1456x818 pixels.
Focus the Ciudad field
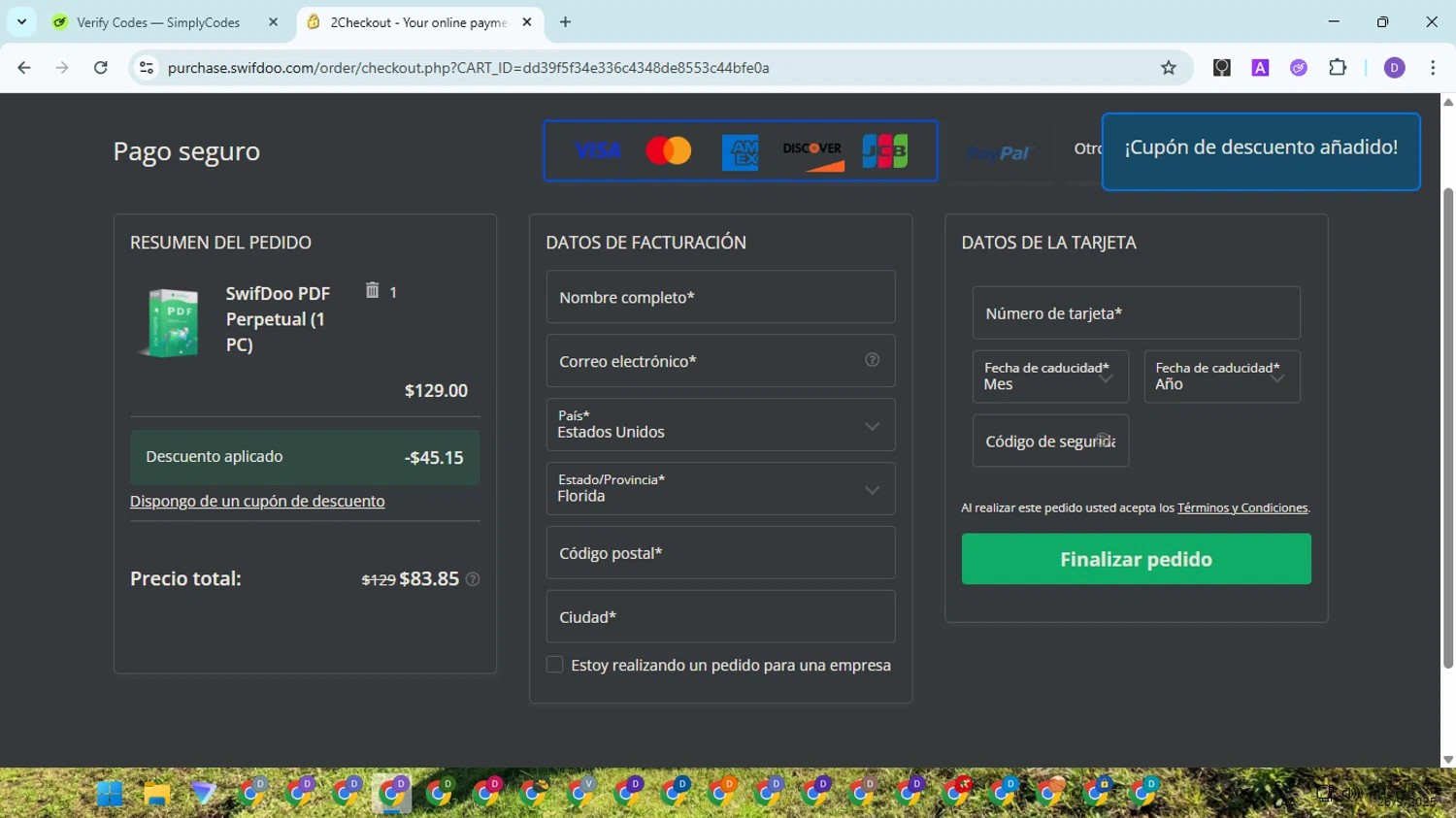click(720, 617)
